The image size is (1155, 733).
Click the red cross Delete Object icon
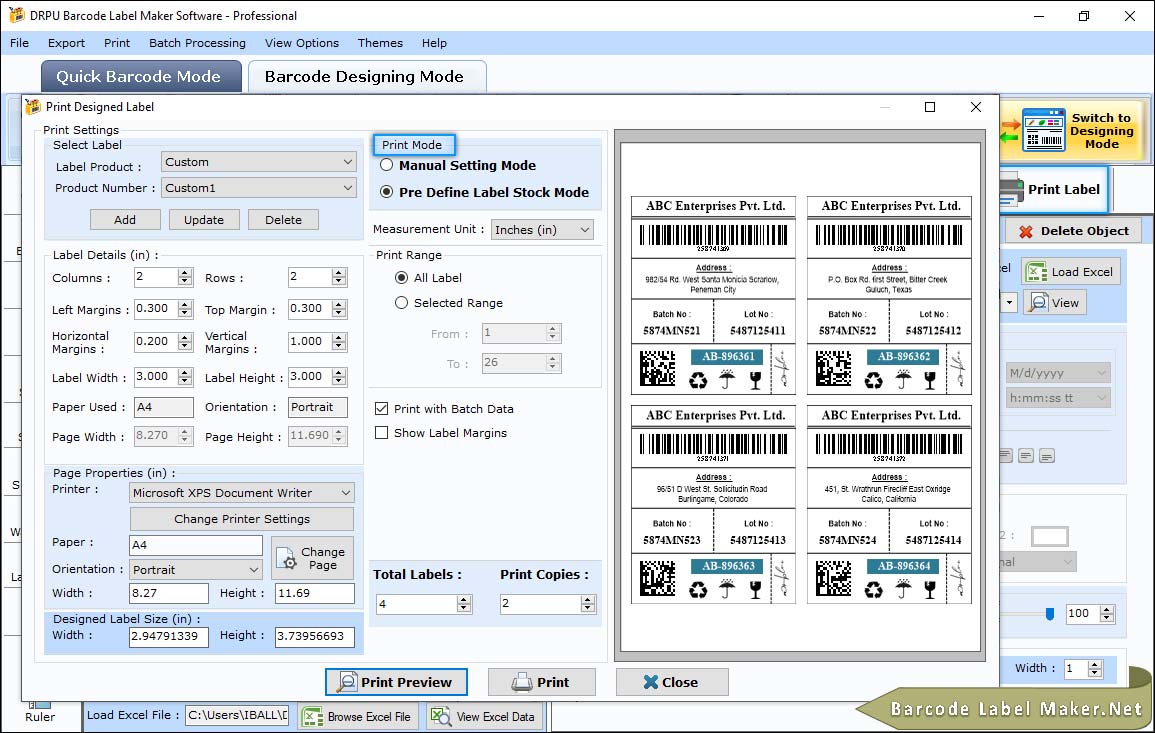point(1025,231)
